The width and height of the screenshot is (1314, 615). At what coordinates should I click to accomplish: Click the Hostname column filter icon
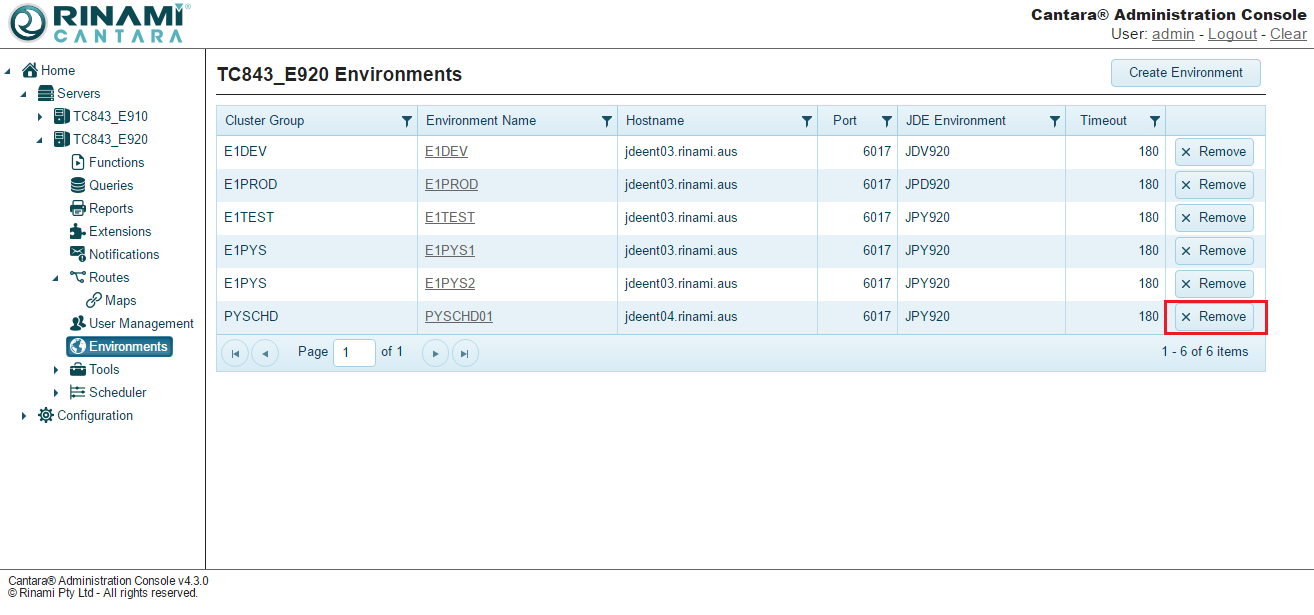tap(806, 121)
